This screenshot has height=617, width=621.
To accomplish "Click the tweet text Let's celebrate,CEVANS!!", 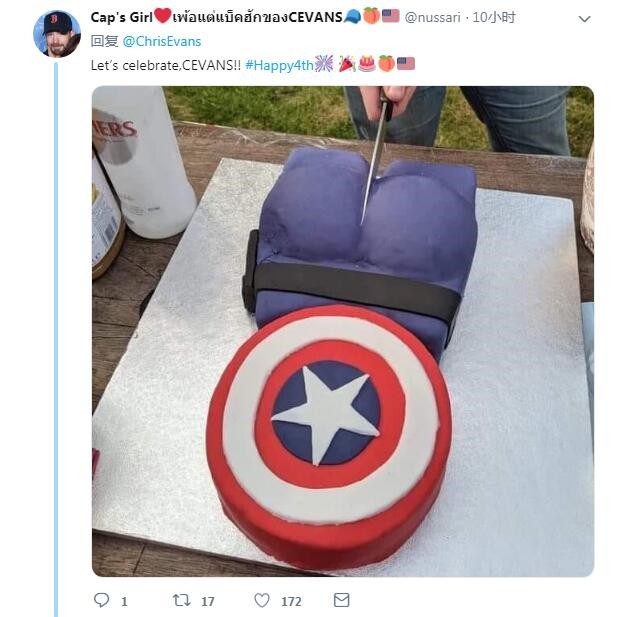I will click(166, 65).
